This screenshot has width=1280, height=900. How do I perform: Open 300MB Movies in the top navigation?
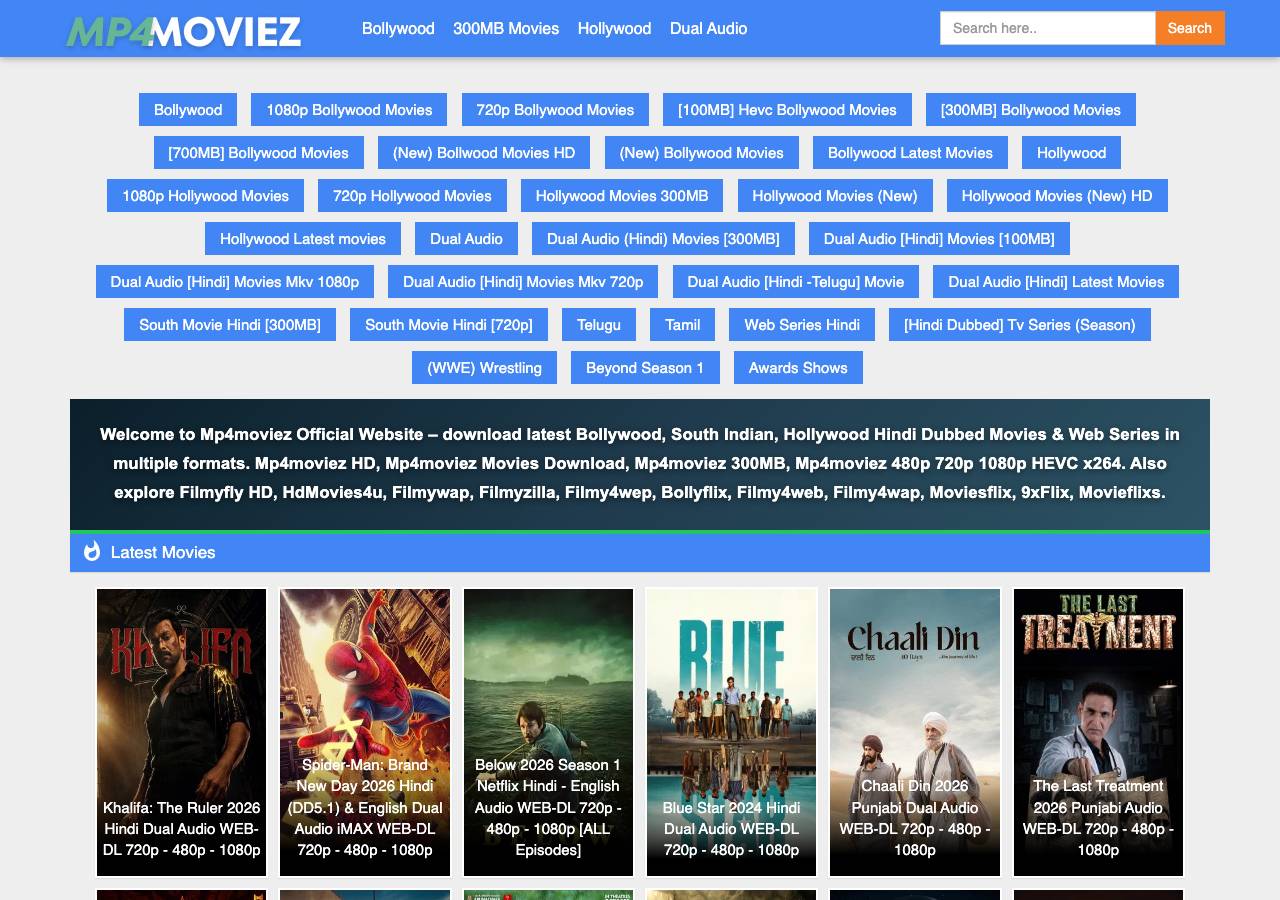(506, 28)
